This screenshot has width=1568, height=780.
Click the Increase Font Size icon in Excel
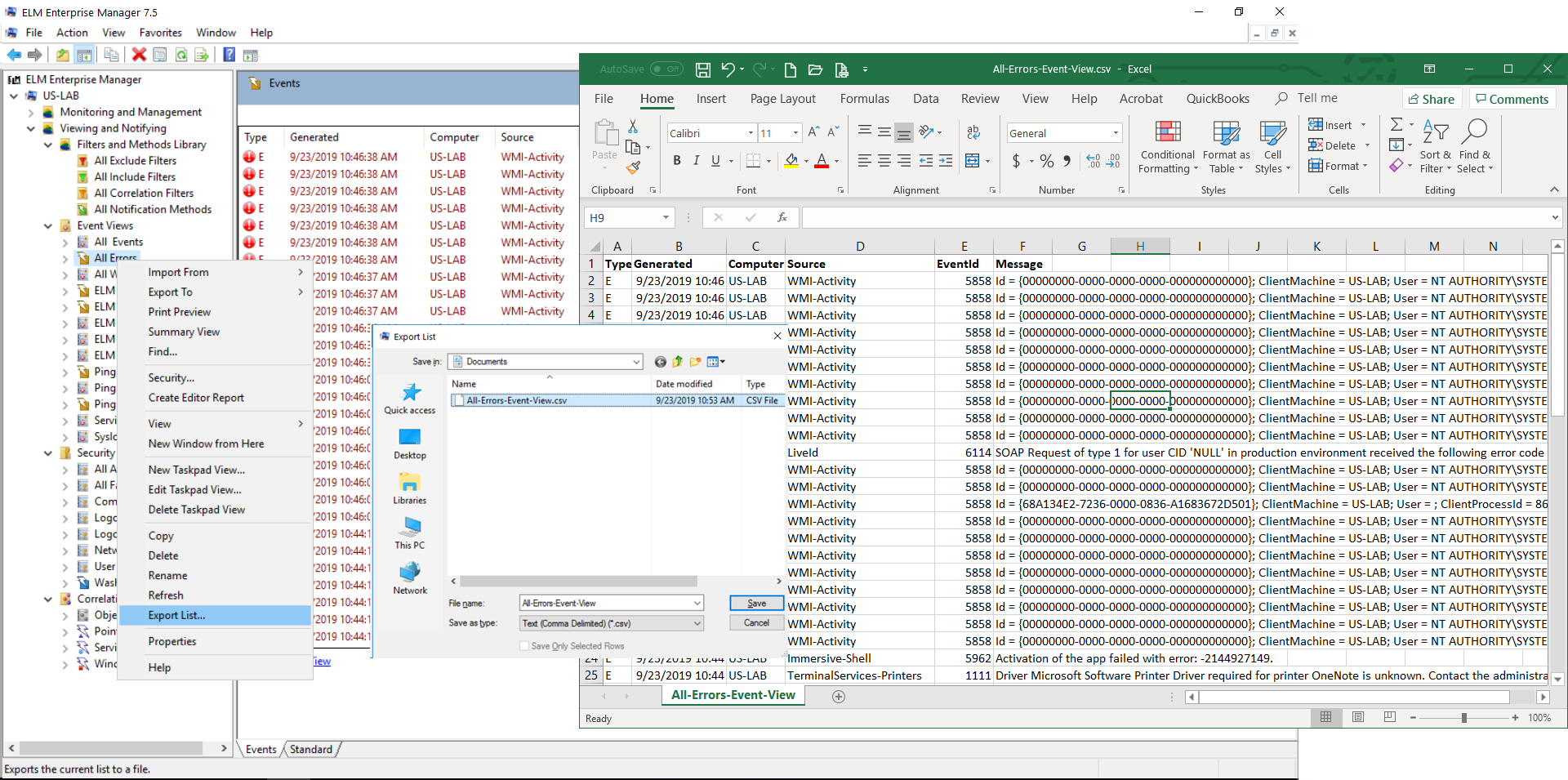pyautogui.click(x=813, y=132)
